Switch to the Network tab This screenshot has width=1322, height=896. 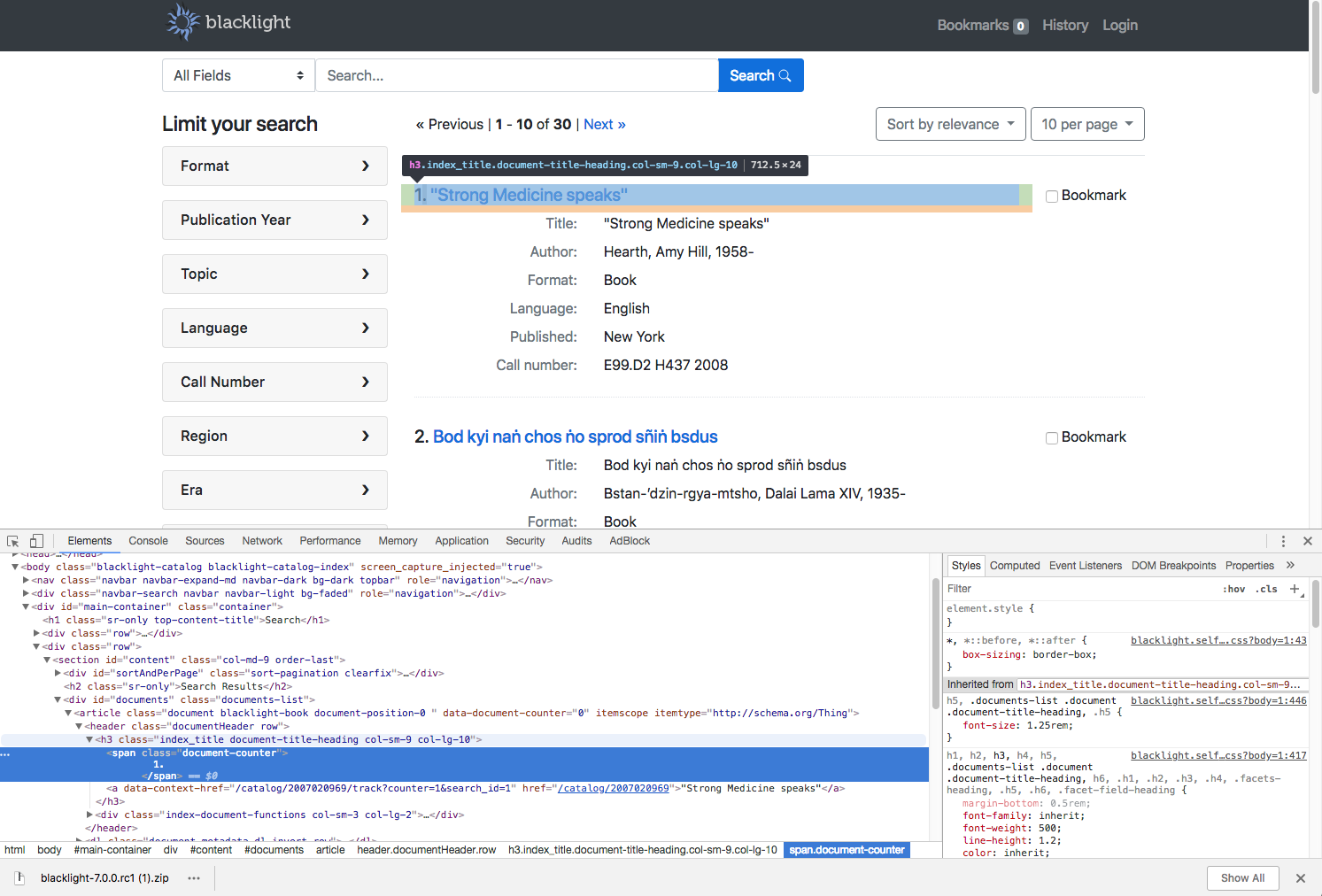[262, 541]
